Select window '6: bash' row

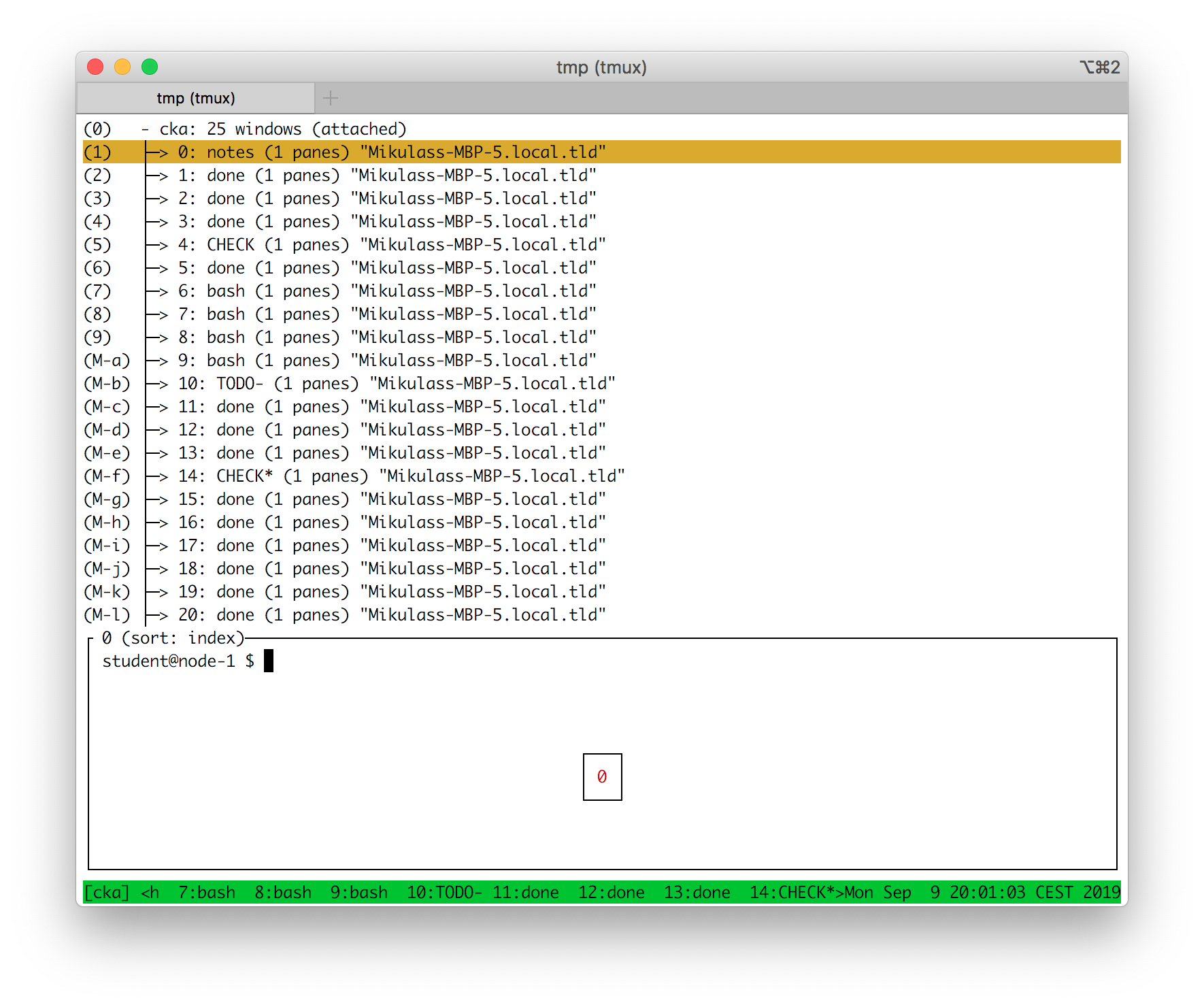pos(602,291)
